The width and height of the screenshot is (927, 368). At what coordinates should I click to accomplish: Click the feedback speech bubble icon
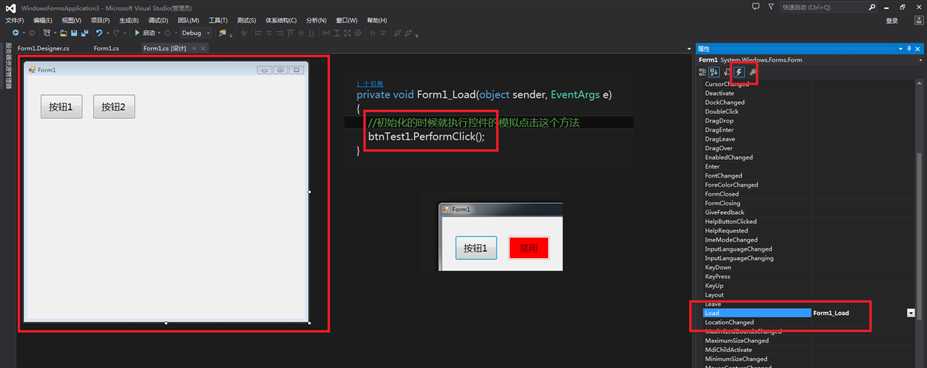(x=755, y=7)
